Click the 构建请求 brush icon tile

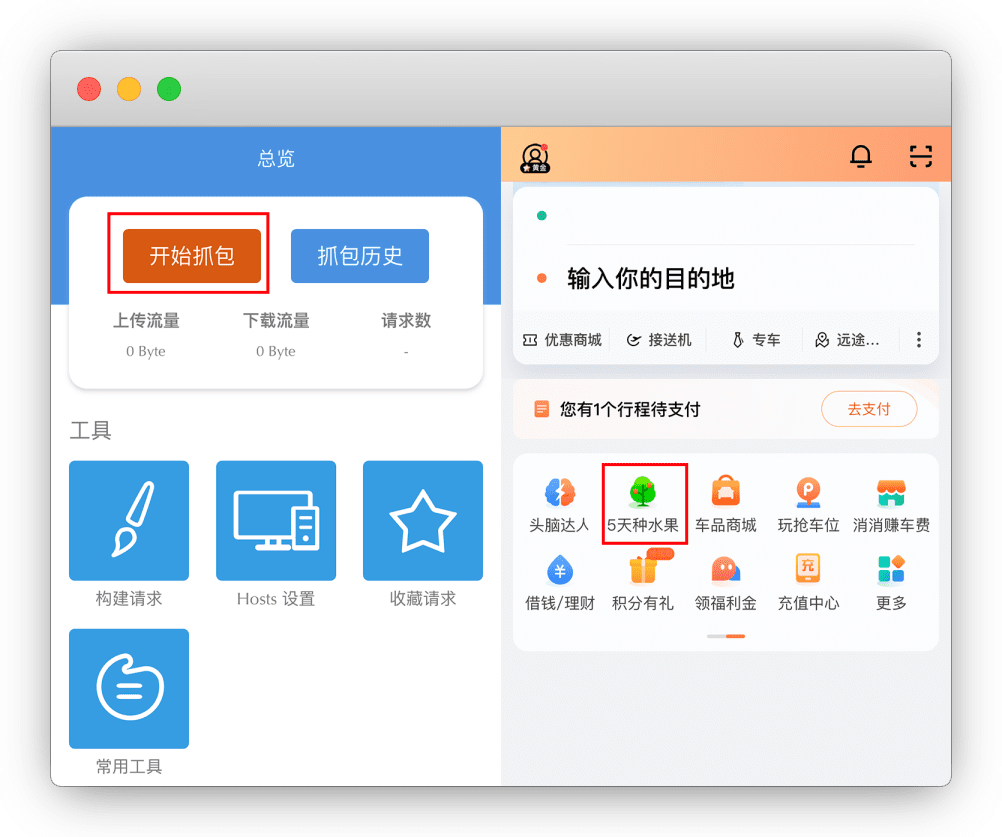tap(129, 520)
